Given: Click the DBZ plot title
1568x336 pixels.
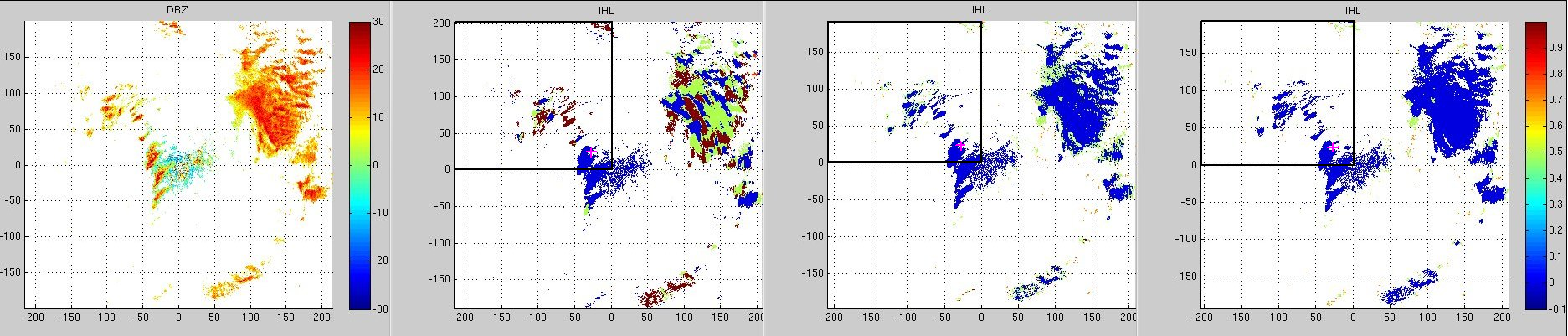Looking at the screenshot, I should point(177,10).
